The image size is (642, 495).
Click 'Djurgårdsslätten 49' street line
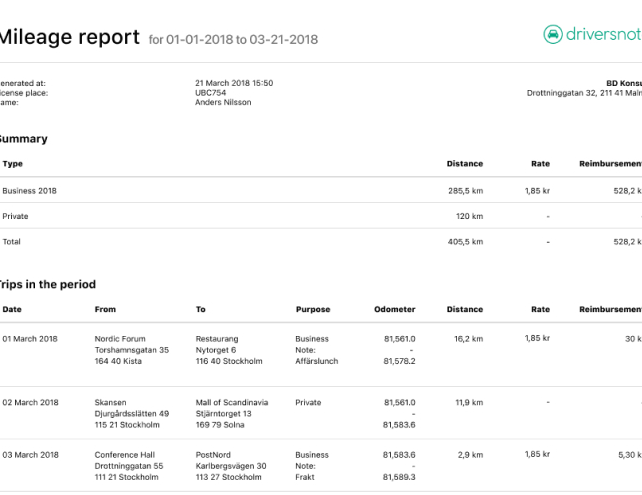tap(132, 414)
